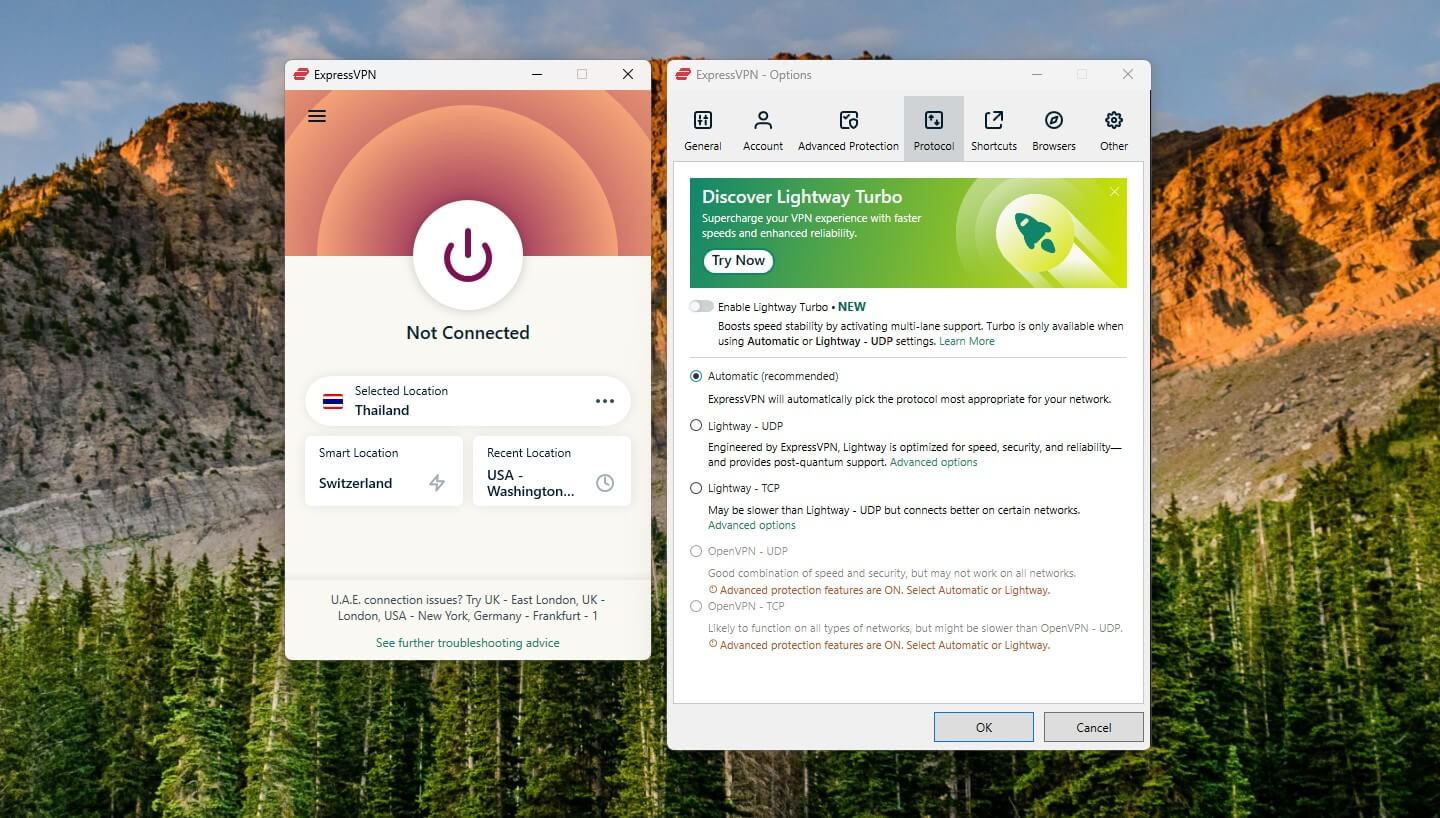
Task: Open See further troubleshooting advice link
Action: [468, 643]
